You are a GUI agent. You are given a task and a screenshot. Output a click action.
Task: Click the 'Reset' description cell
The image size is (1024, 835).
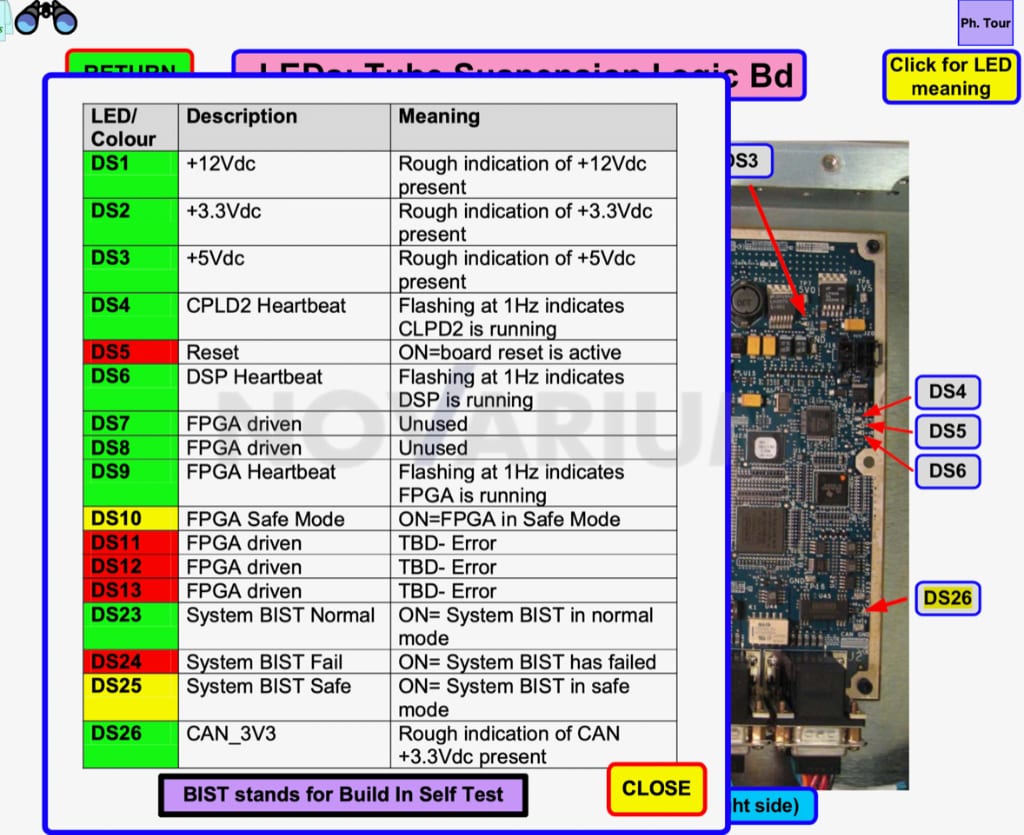[x=284, y=352]
